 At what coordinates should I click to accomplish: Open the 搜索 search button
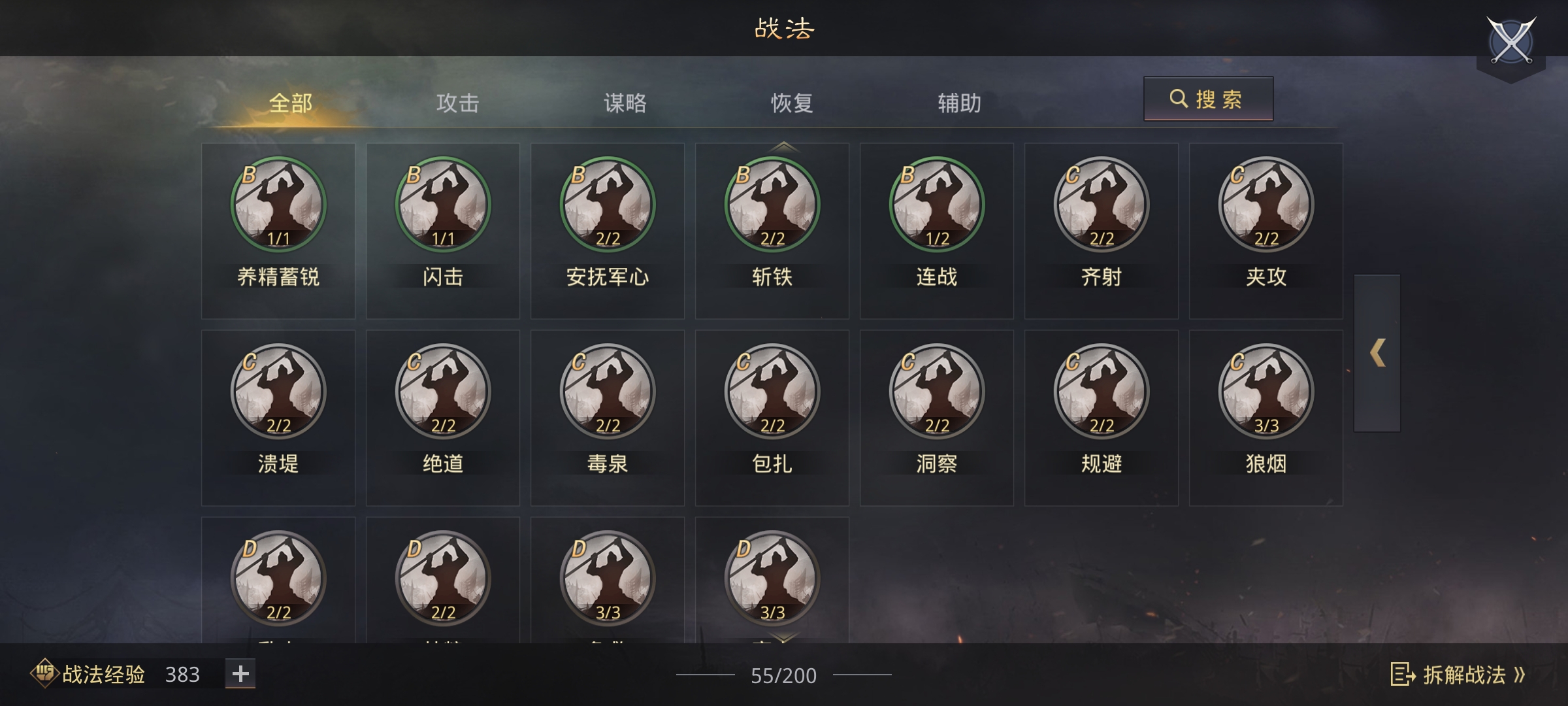tap(1208, 99)
